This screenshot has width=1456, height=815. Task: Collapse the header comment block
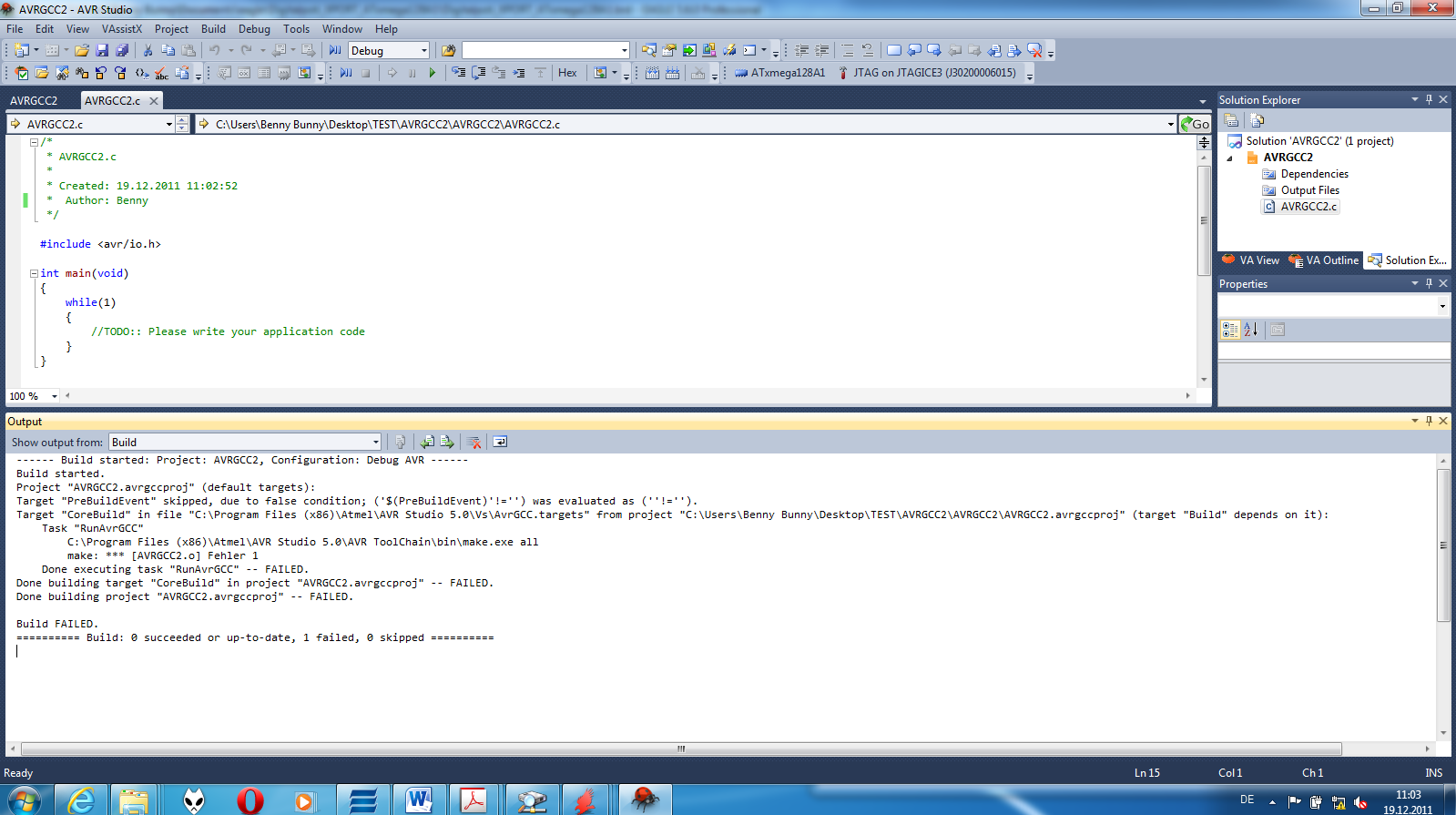click(34, 142)
